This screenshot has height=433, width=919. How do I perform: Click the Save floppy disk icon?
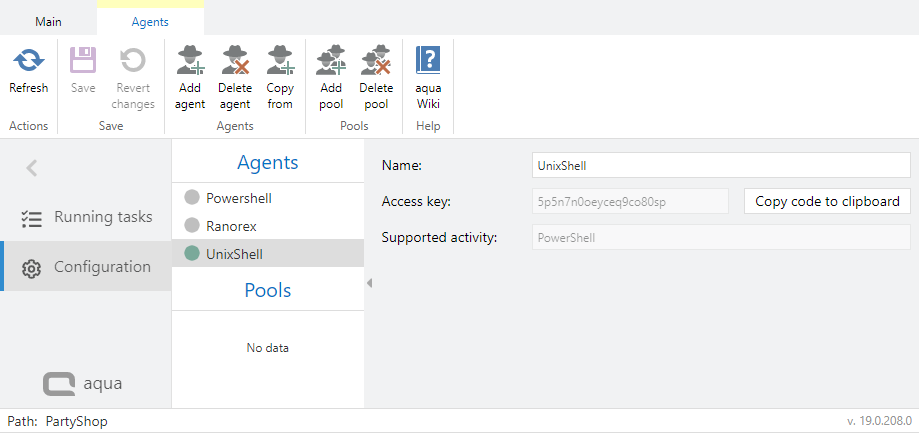point(83,62)
